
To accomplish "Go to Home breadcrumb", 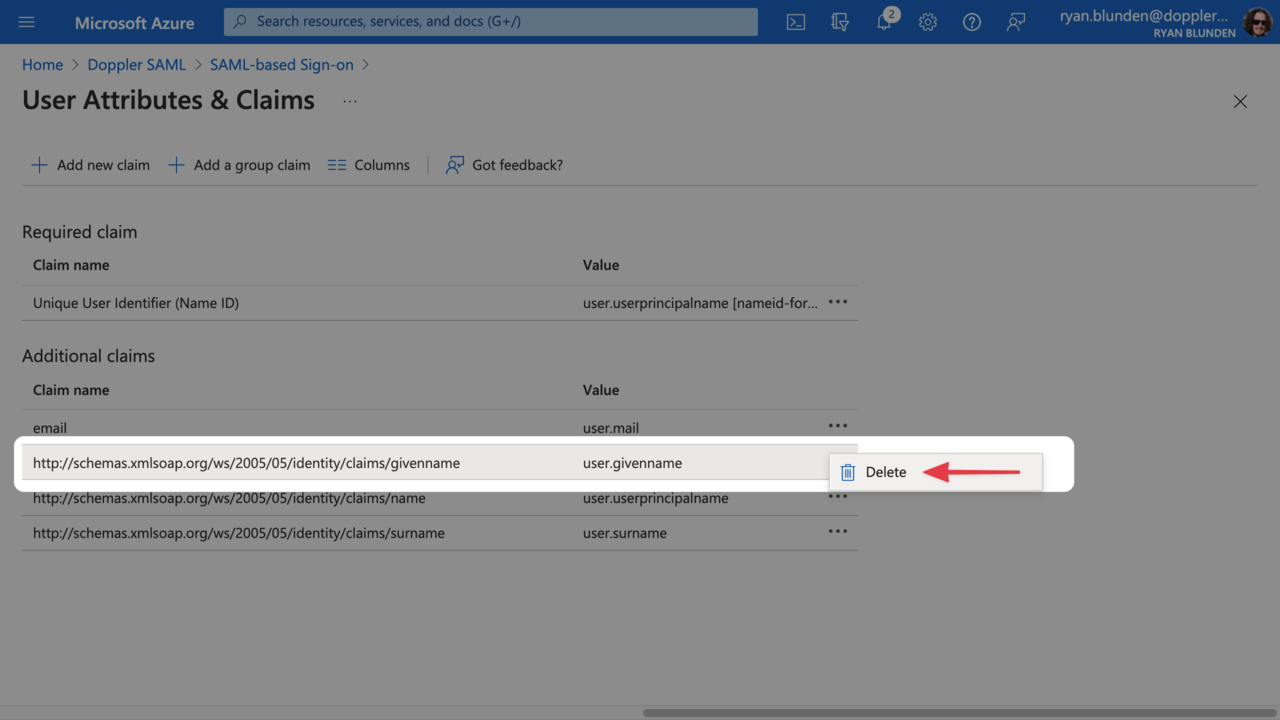I will tap(42, 64).
